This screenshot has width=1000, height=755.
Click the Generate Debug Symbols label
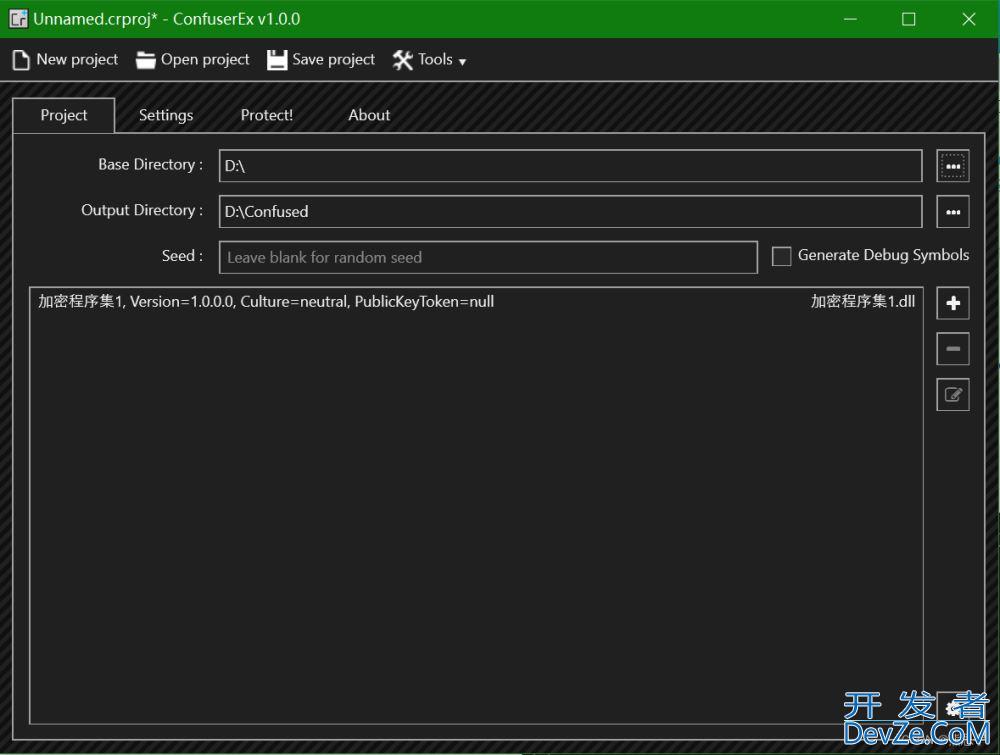coord(883,255)
